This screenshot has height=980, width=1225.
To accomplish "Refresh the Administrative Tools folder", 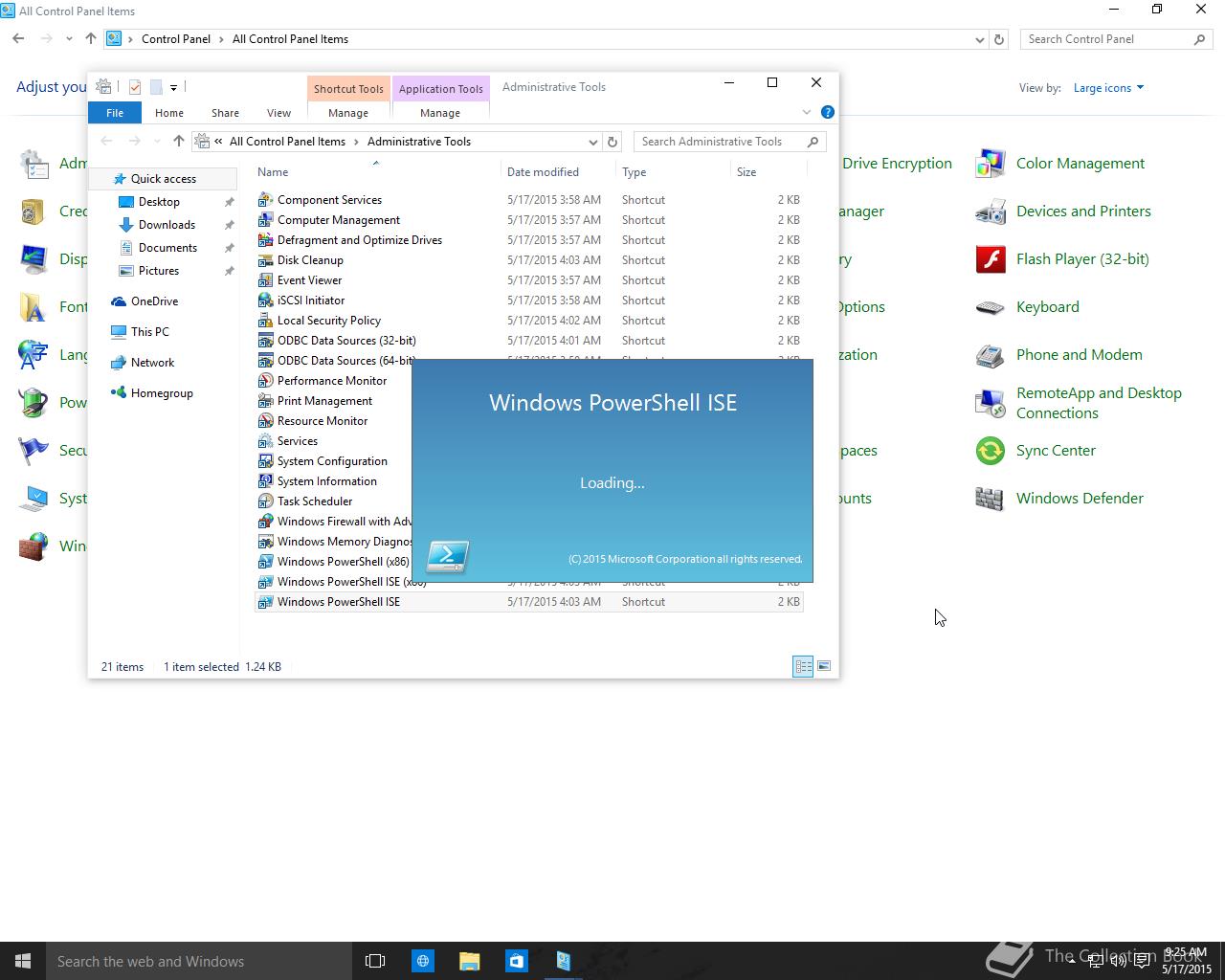I will (613, 142).
